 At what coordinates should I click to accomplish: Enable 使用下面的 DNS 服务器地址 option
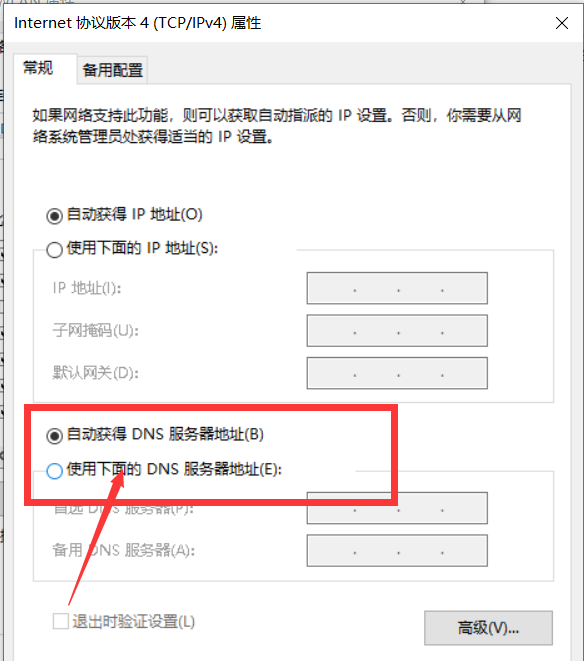pyautogui.click(x=54, y=470)
